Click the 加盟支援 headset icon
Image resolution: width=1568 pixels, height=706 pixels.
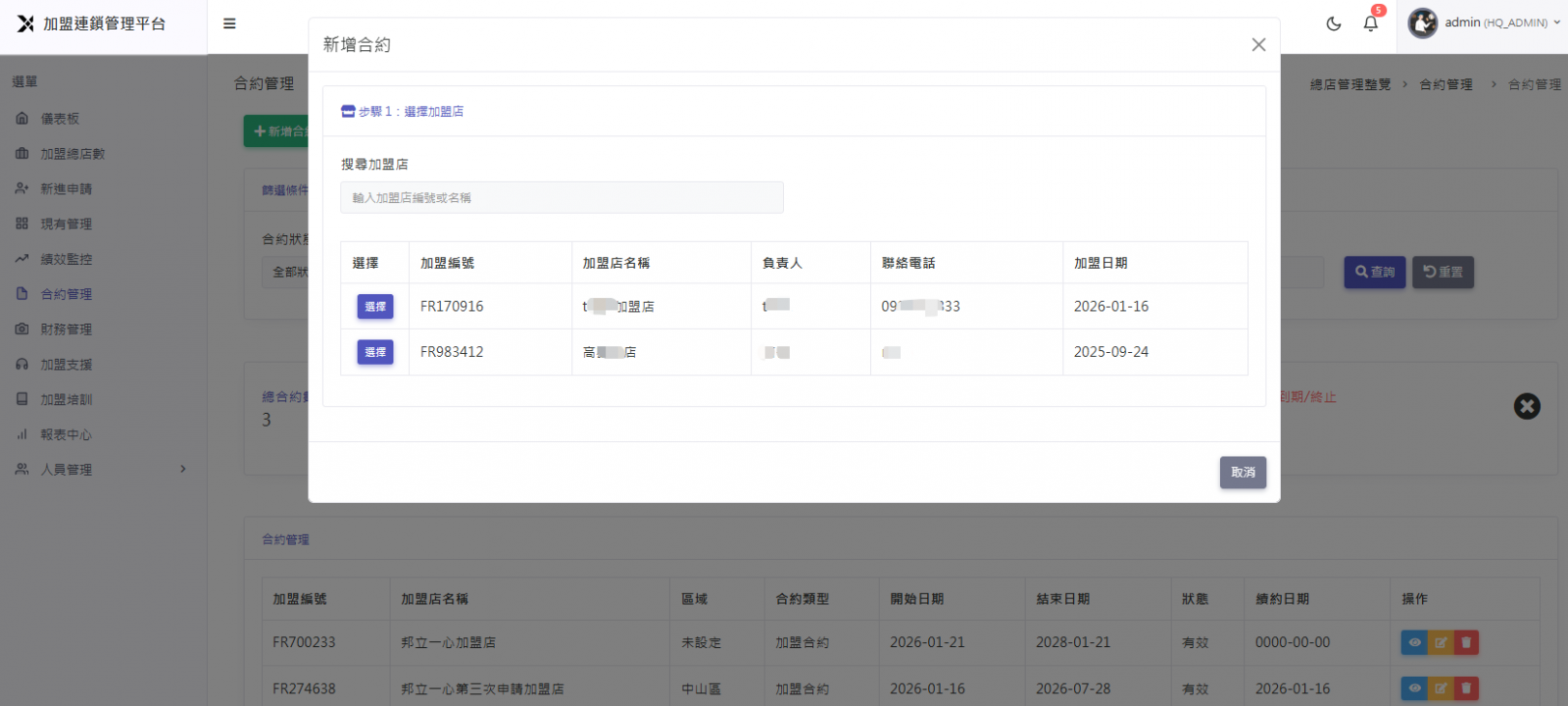coord(22,365)
